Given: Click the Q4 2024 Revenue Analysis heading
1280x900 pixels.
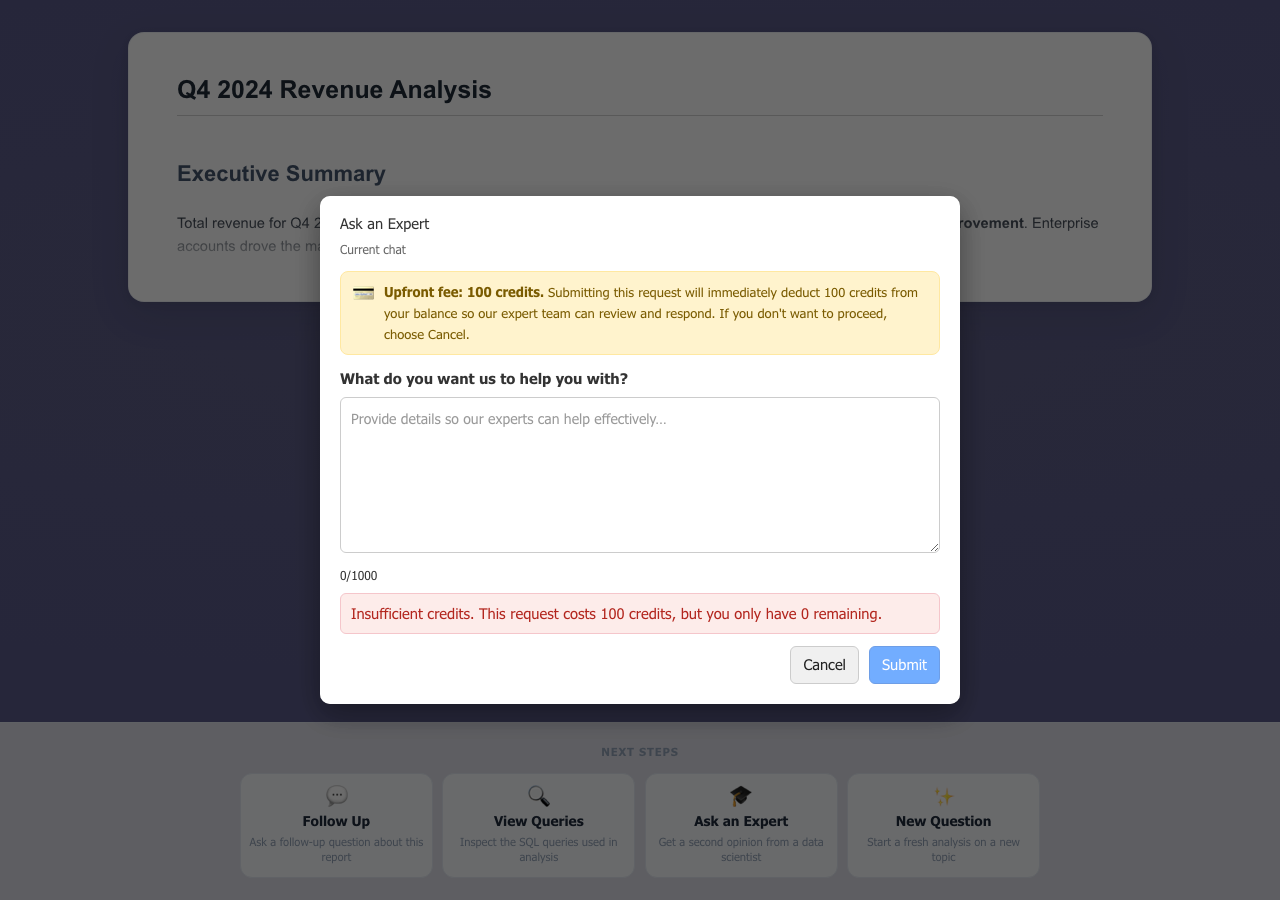Looking at the screenshot, I should pos(334,90).
